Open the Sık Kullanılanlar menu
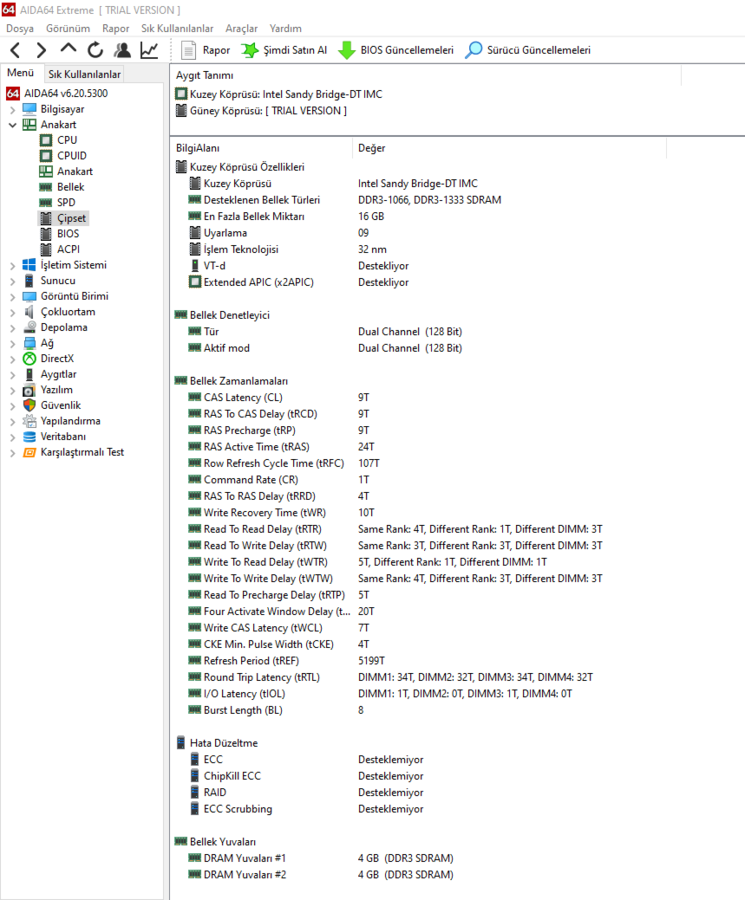The image size is (745, 900). coord(177,28)
